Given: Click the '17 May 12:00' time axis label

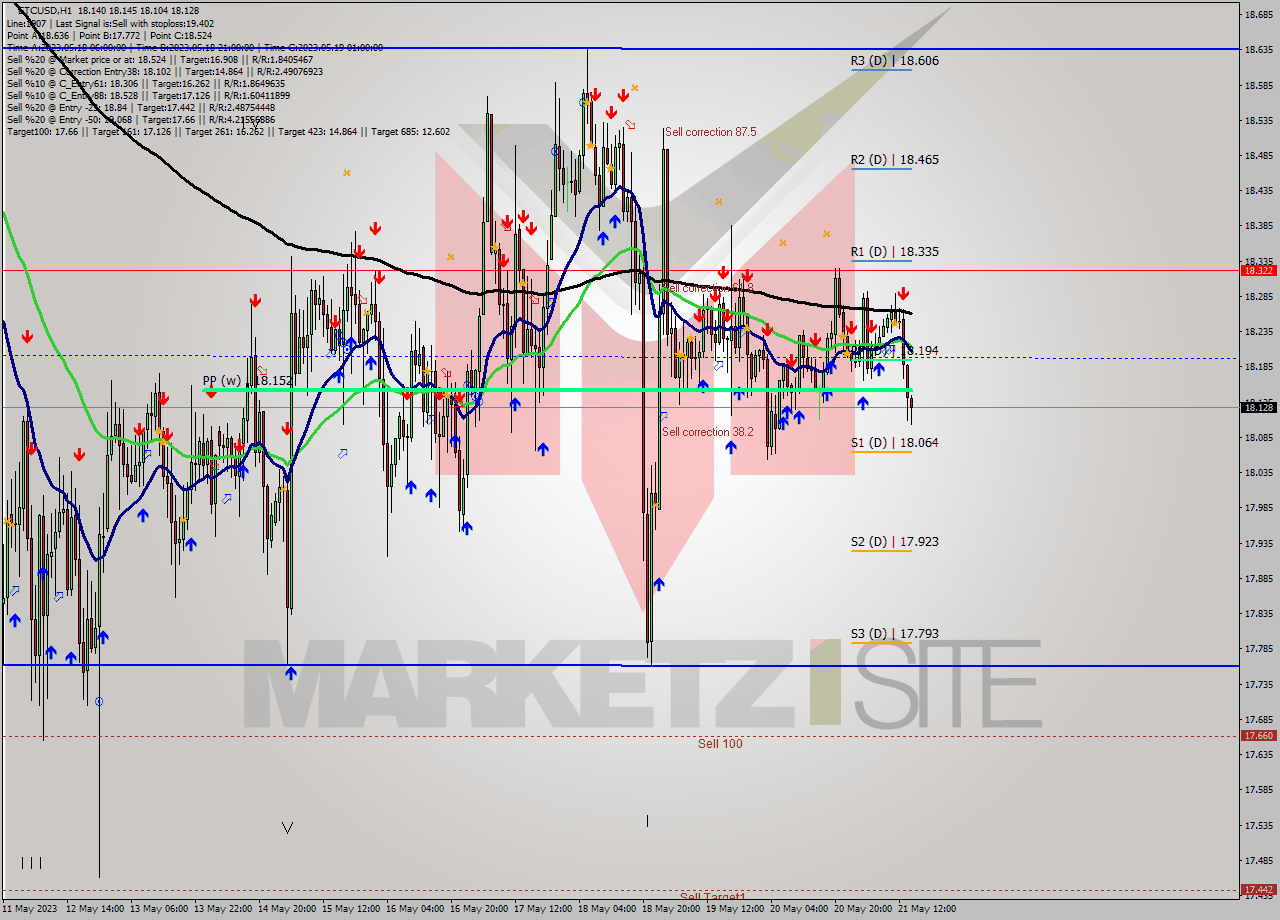Looking at the screenshot, I should (x=543, y=909).
